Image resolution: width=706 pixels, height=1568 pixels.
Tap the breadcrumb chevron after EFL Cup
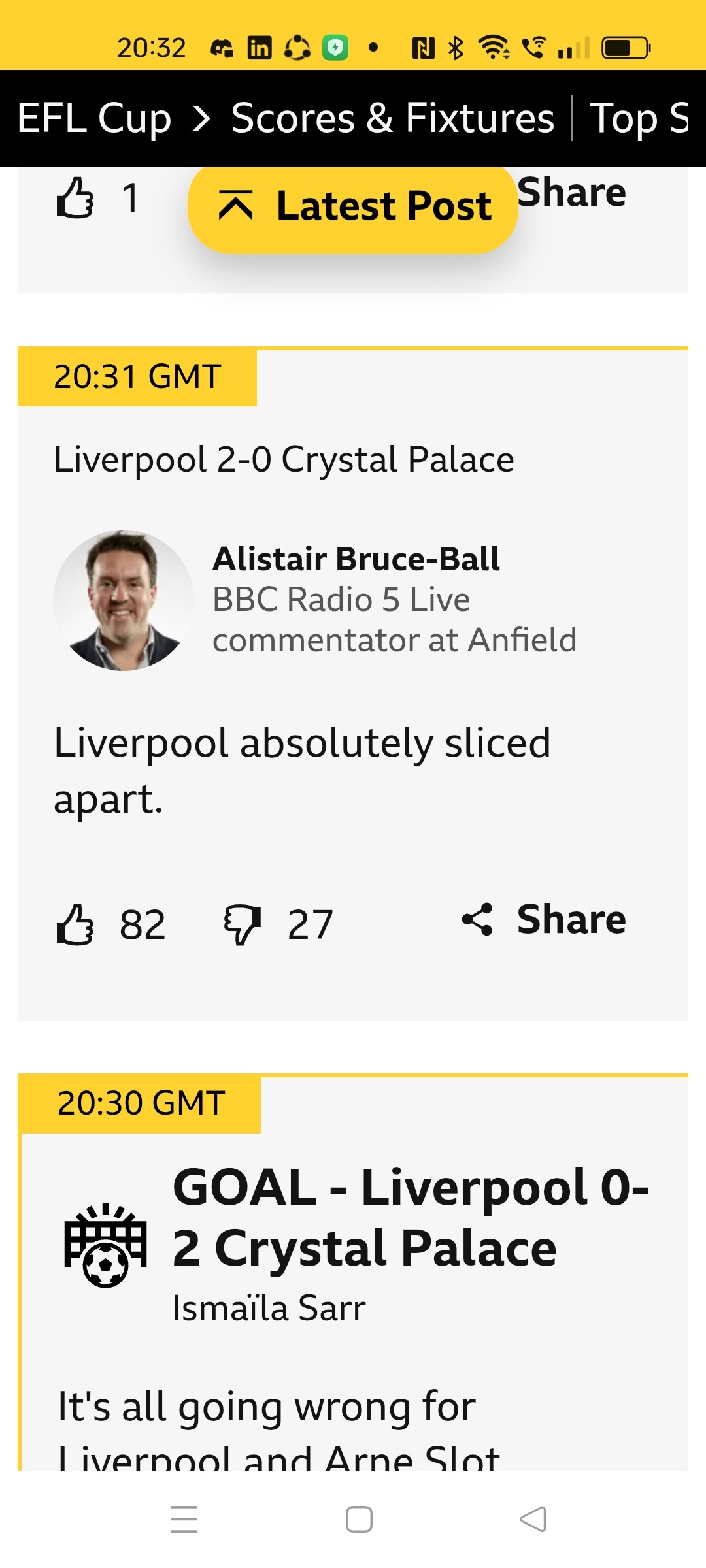point(202,118)
